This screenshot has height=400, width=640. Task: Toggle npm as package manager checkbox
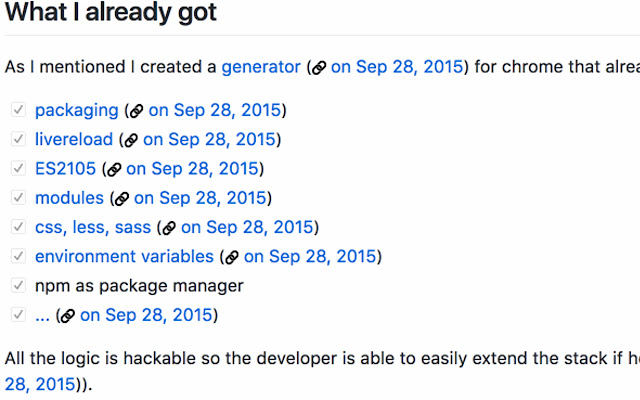(x=18, y=286)
